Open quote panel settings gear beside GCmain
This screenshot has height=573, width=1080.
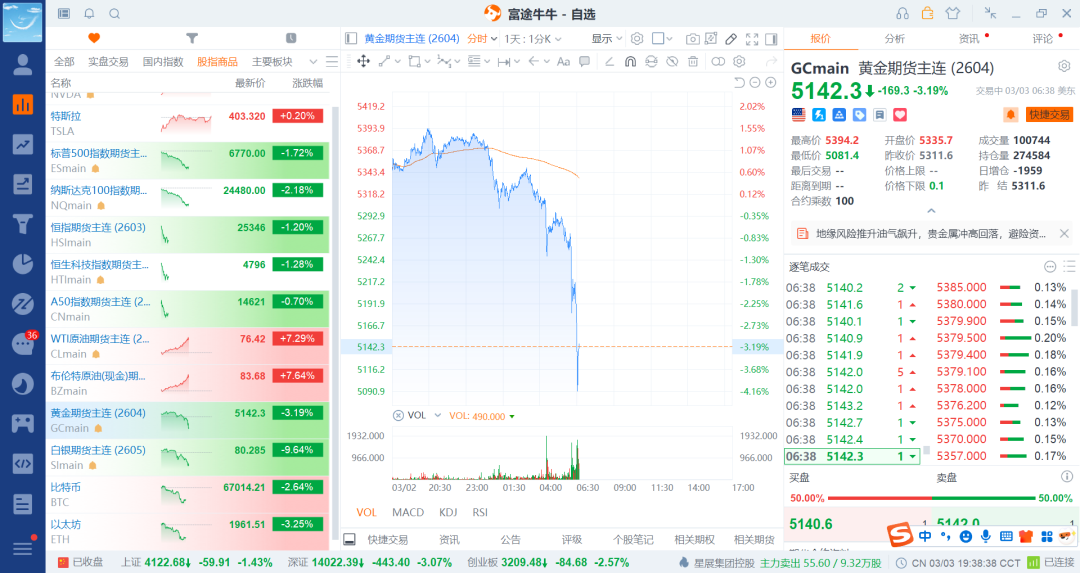click(x=1064, y=66)
